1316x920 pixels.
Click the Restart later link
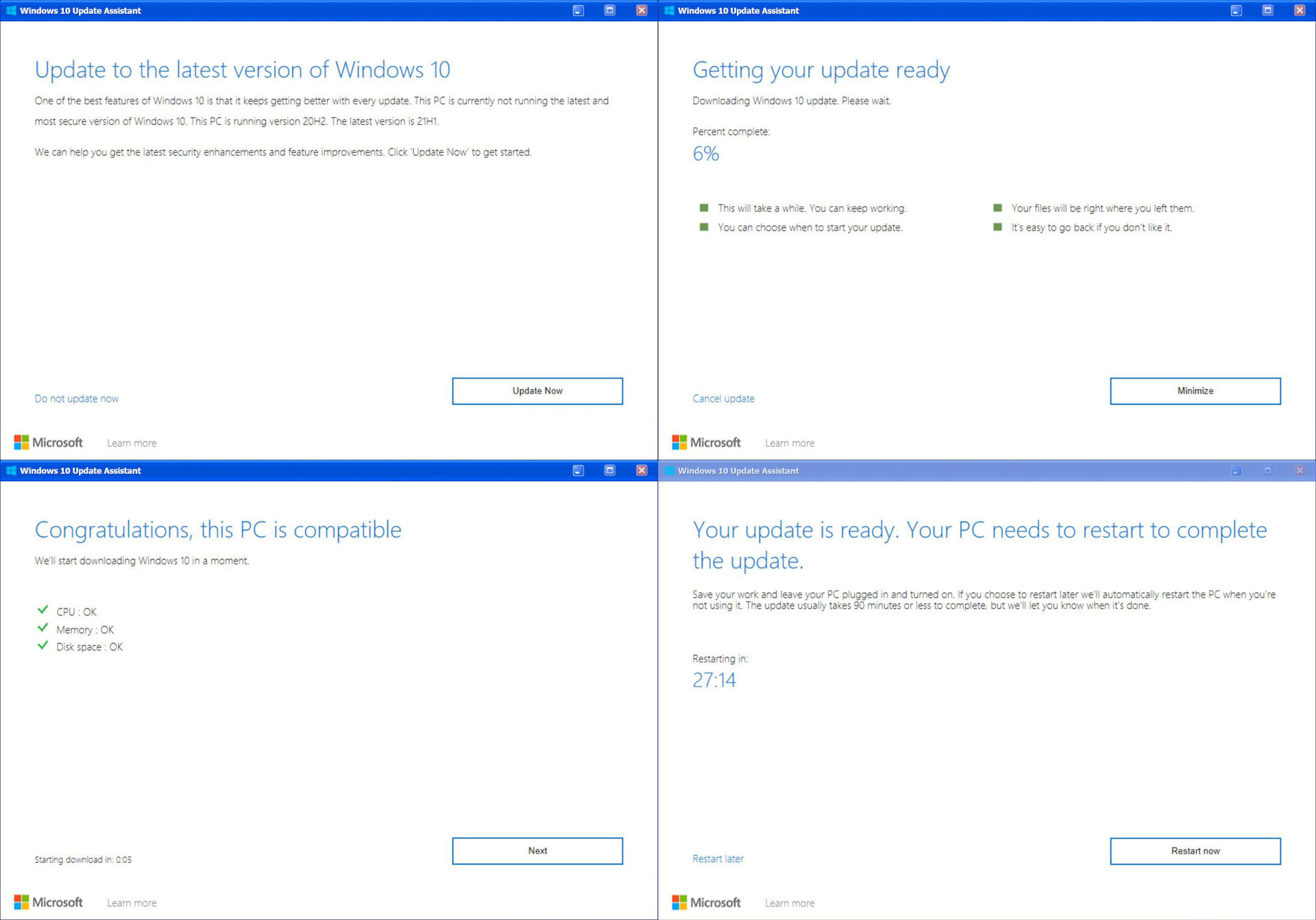718,858
